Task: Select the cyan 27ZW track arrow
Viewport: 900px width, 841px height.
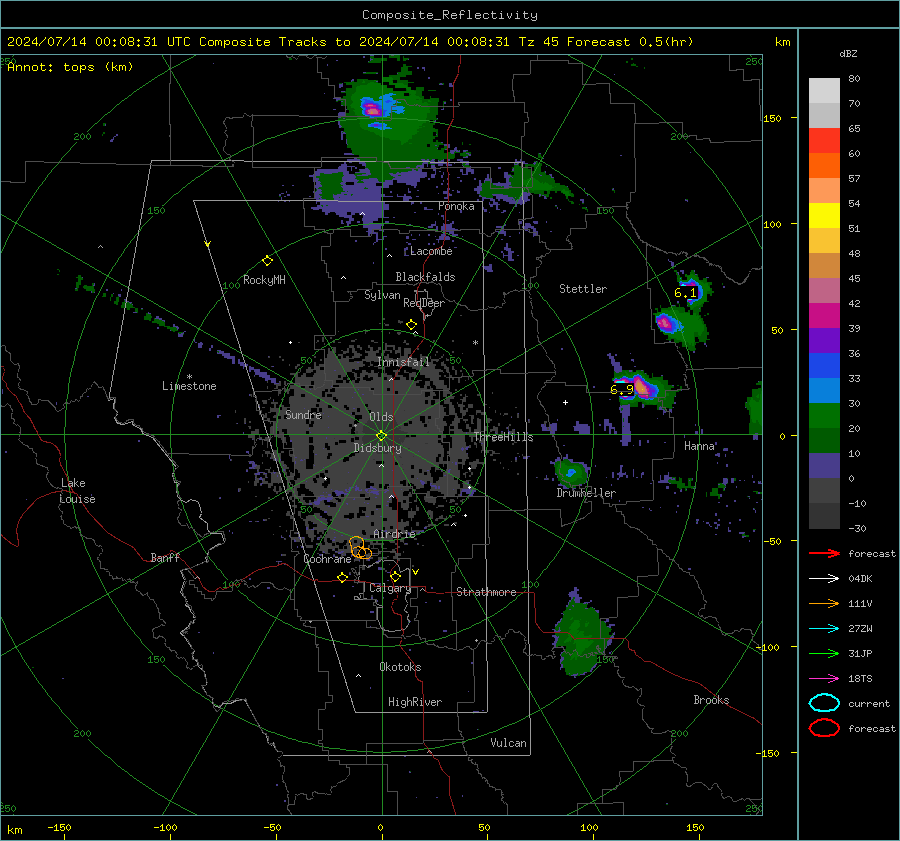Action: [824, 629]
